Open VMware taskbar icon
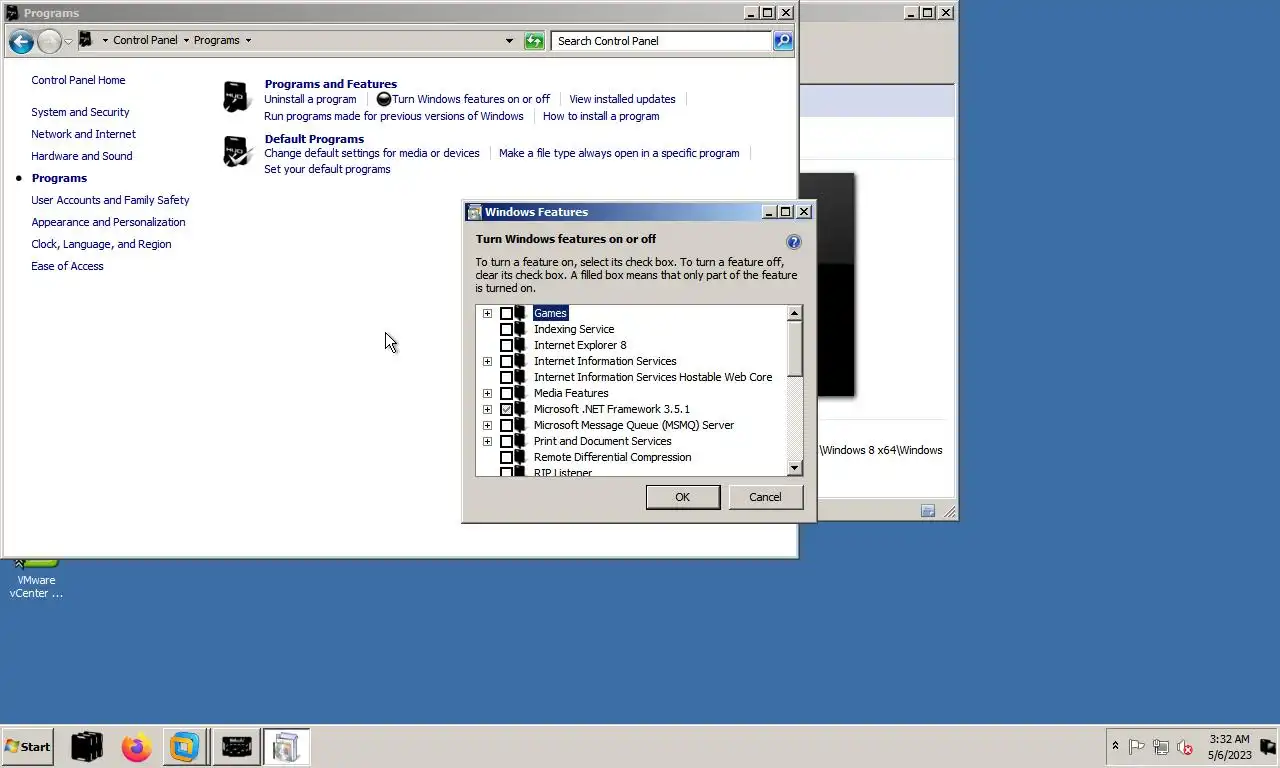This screenshot has height=768, width=1280. click(x=185, y=747)
